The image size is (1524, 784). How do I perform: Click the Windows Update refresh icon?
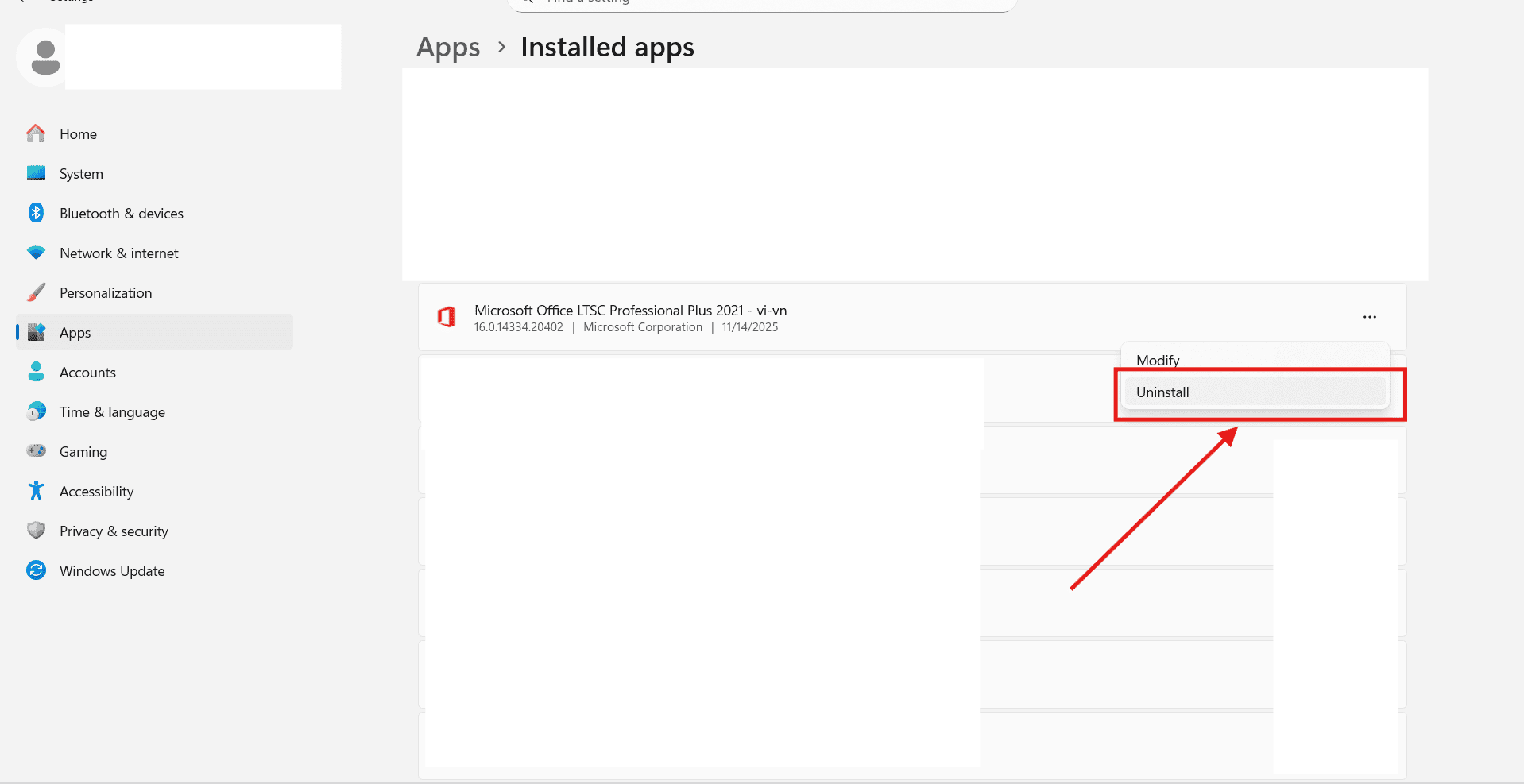click(36, 570)
